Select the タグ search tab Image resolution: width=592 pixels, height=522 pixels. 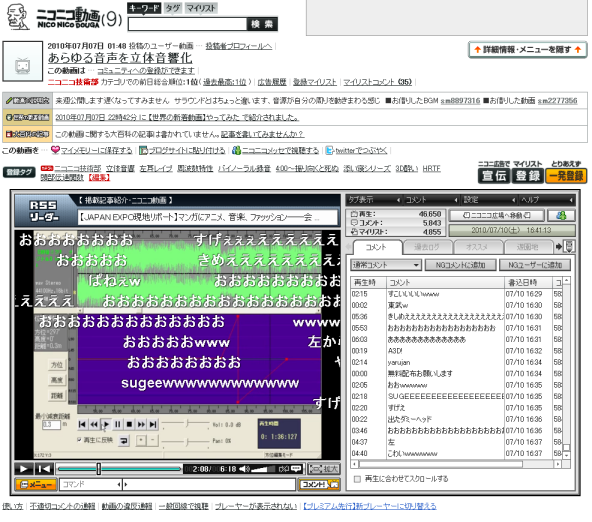point(173,8)
